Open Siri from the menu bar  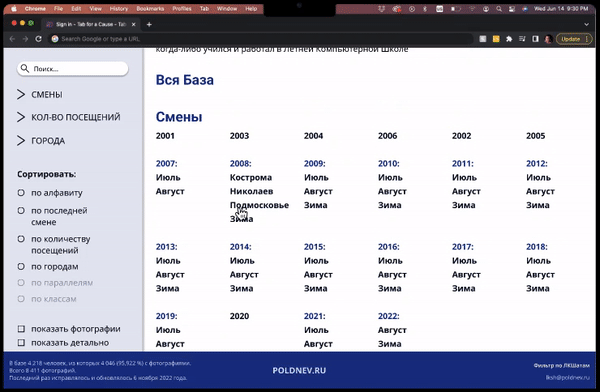click(x=525, y=8)
